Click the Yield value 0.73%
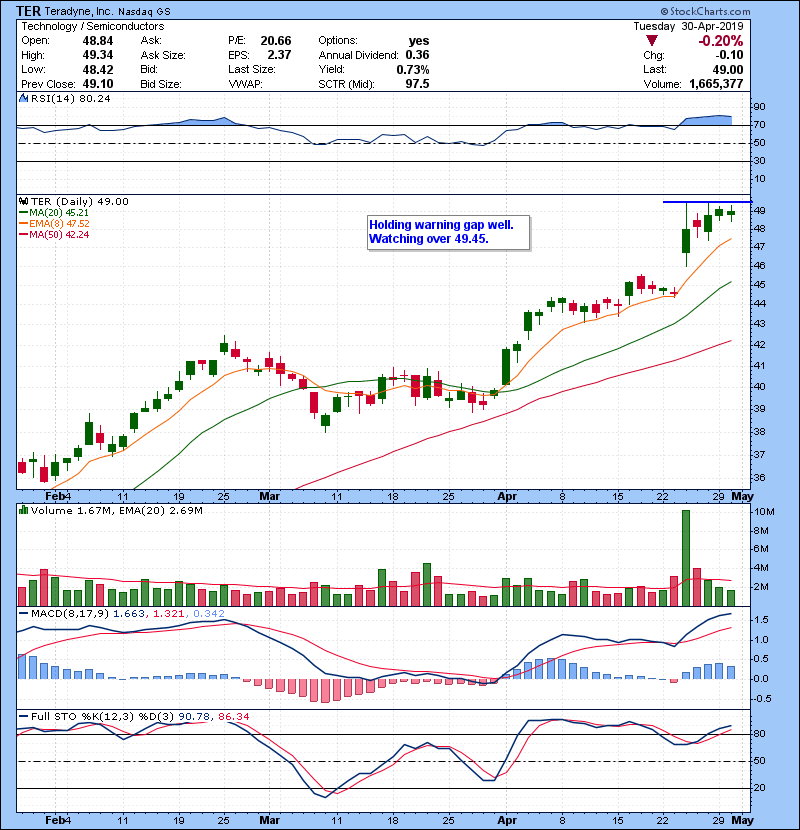This screenshot has width=800, height=830. pyautogui.click(x=413, y=69)
